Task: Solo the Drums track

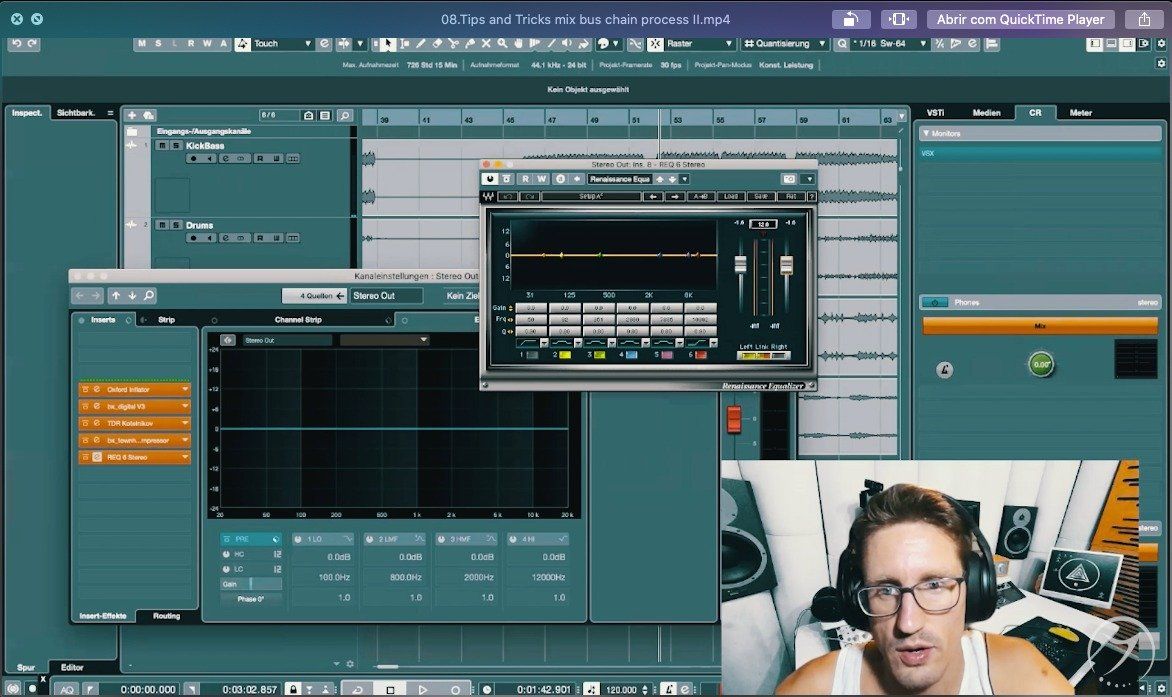Action: 176,225
